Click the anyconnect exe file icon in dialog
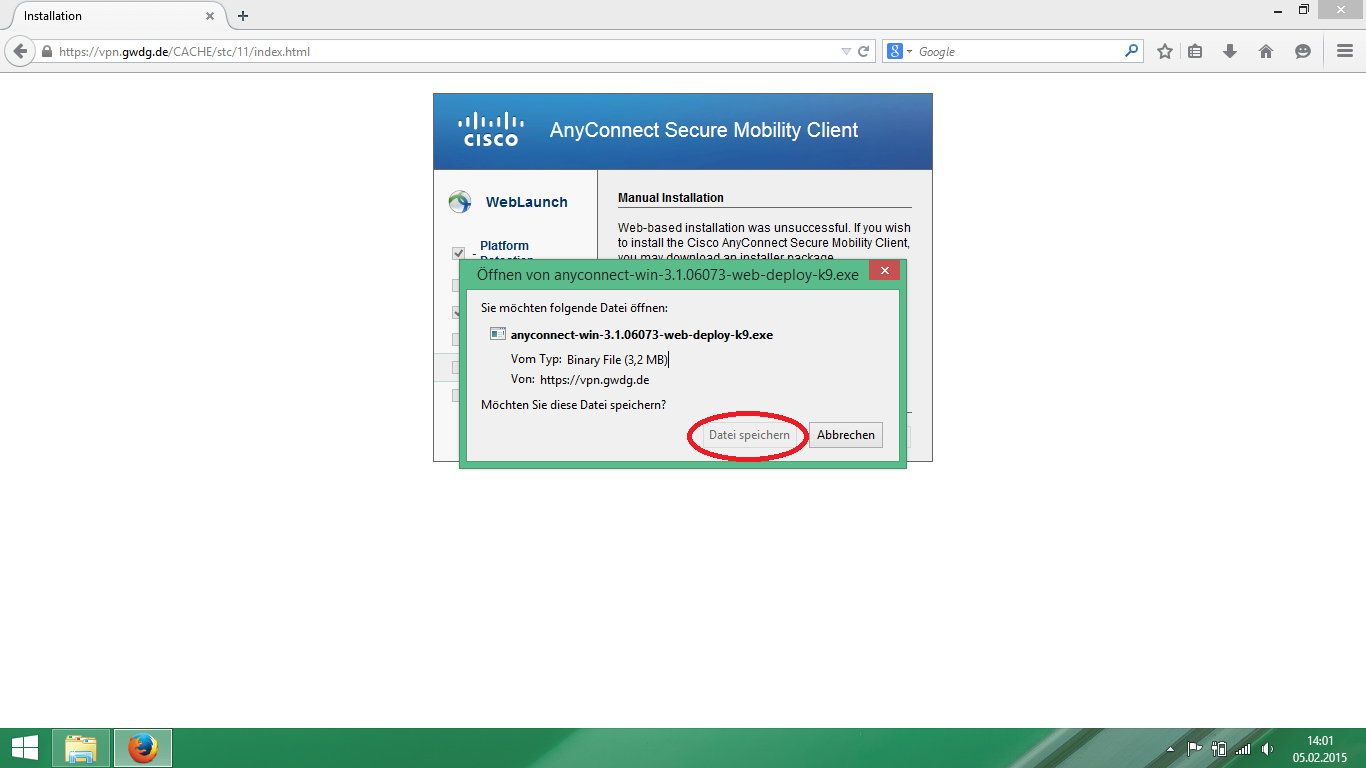Viewport: 1366px width, 768px height. point(497,334)
